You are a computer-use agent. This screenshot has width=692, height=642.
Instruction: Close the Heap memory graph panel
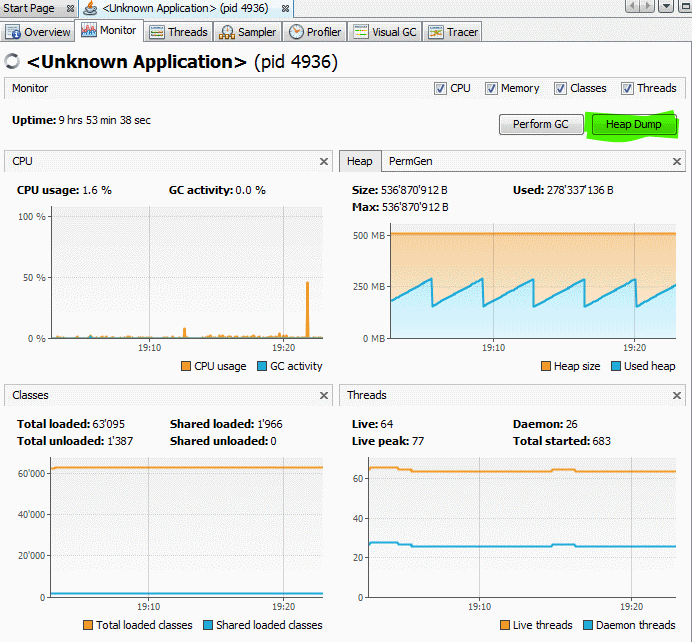click(x=677, y=161)
